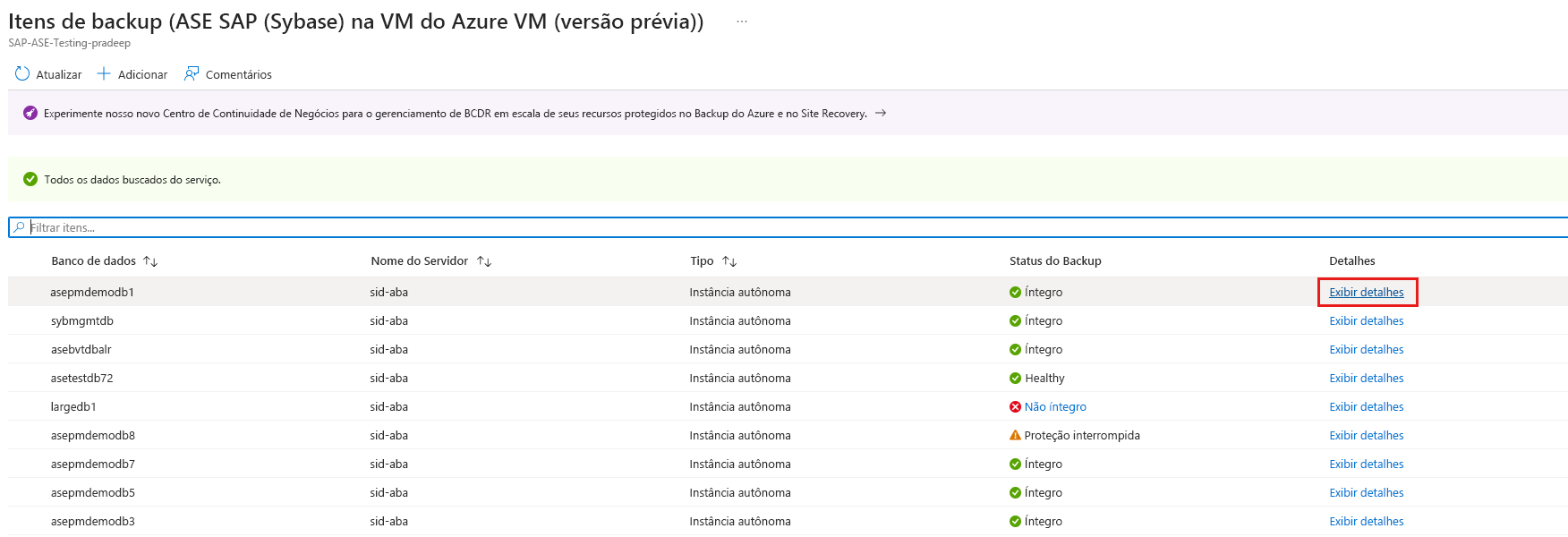Open Exibir detalhes for asepmdemodb3
The width and height of the screenshot is (1568, 537).
(x=1367, y=521)
